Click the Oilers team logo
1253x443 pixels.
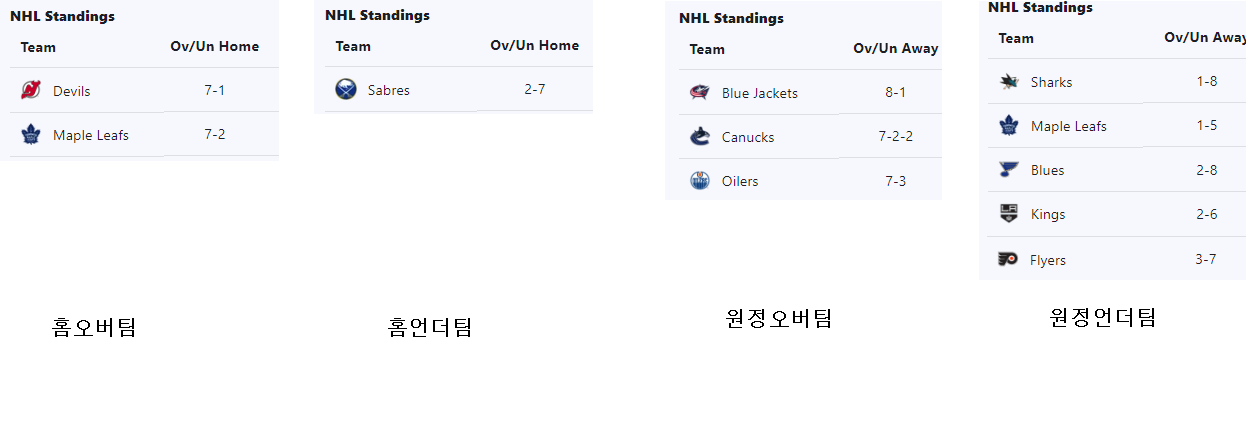(x=699, y=181)
